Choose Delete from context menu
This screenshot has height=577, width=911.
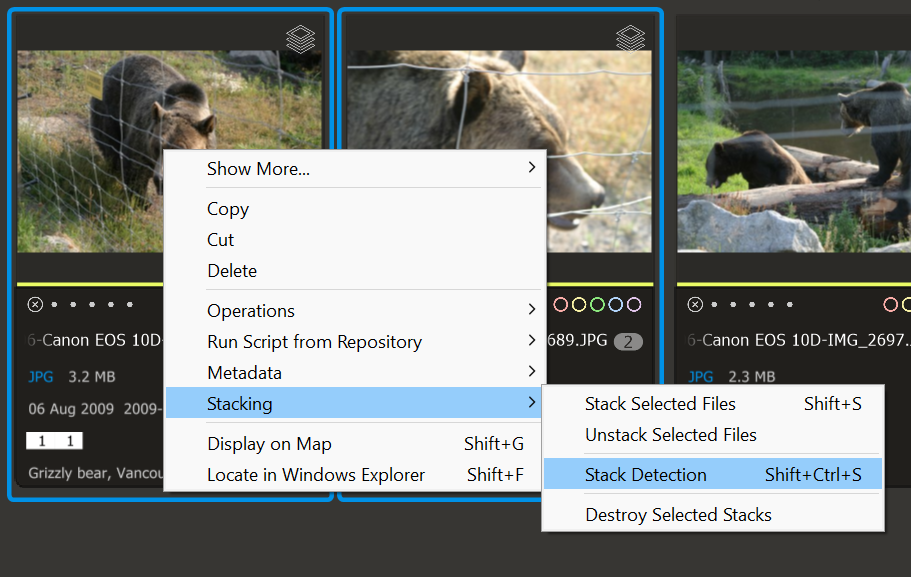[355, 271]
